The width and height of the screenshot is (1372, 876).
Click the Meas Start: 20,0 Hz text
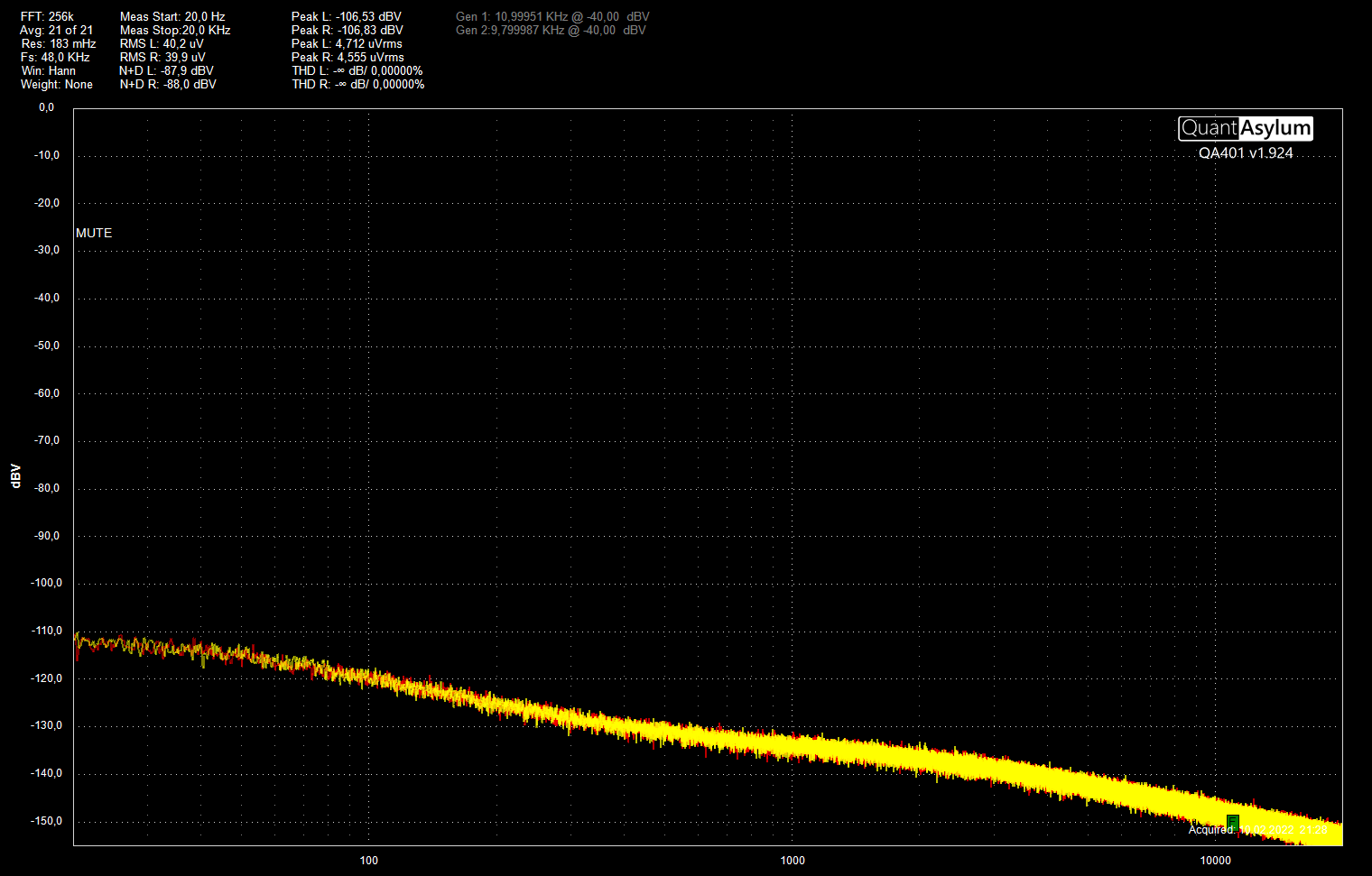172,16
